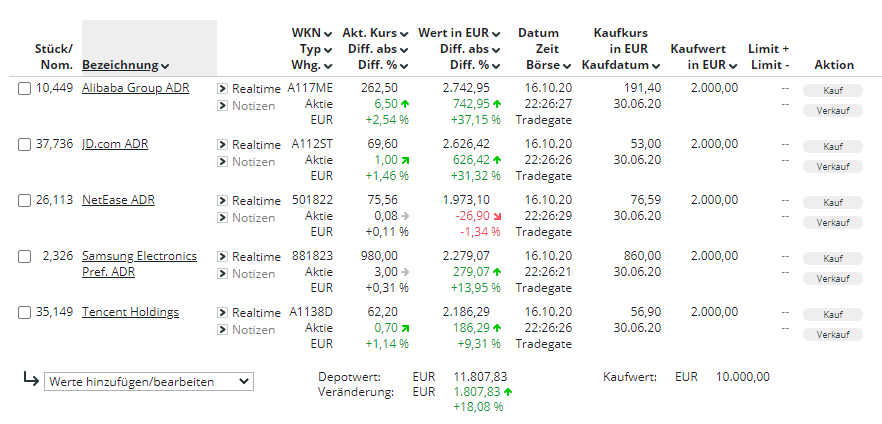Click Verkauf button for JD.com ADR
The width and height of the screenshot is (882, 424).
click(832, 167)
